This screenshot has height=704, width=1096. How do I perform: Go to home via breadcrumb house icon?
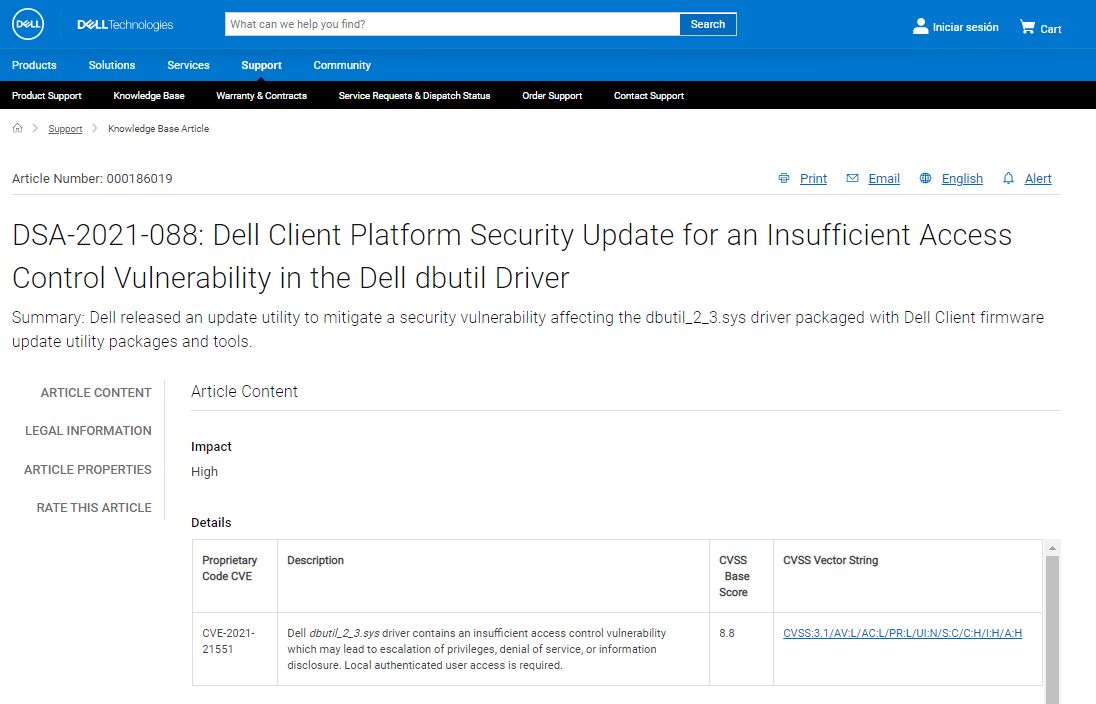(x=17, y=128)
